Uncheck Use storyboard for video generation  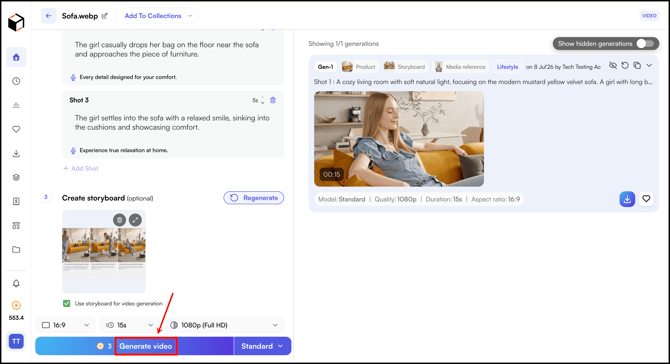[x=67, y=303]
